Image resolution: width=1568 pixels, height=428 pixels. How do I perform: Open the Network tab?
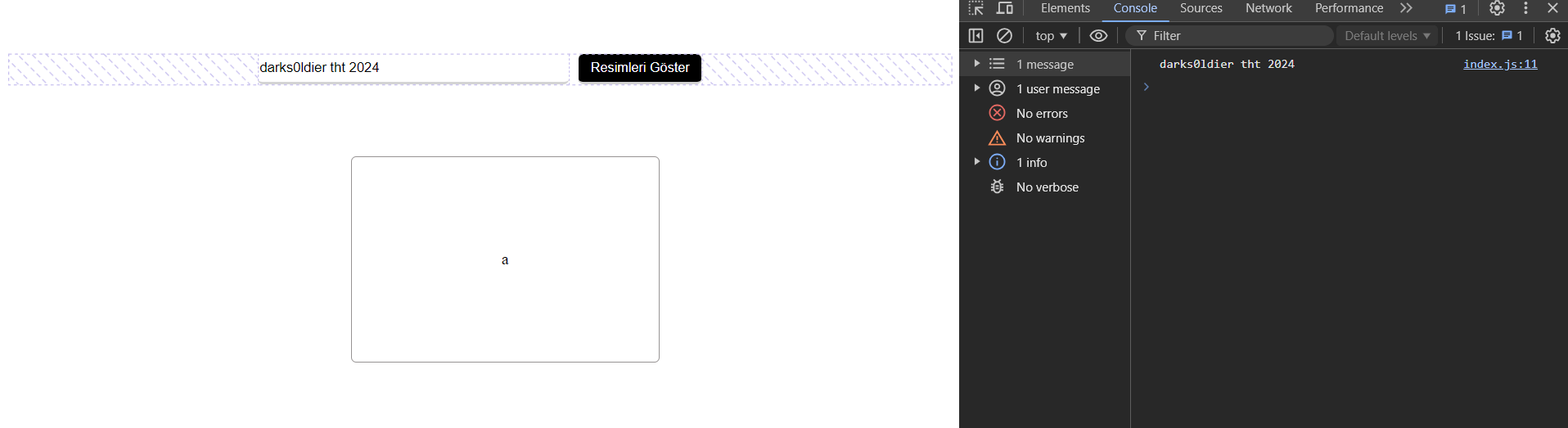tap(1268, 8)
